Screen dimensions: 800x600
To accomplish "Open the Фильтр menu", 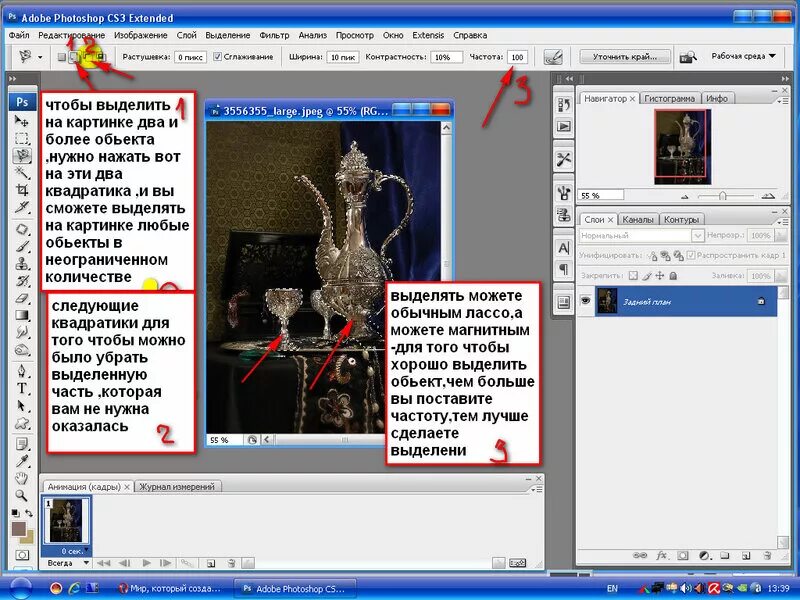I will [274, 35].
